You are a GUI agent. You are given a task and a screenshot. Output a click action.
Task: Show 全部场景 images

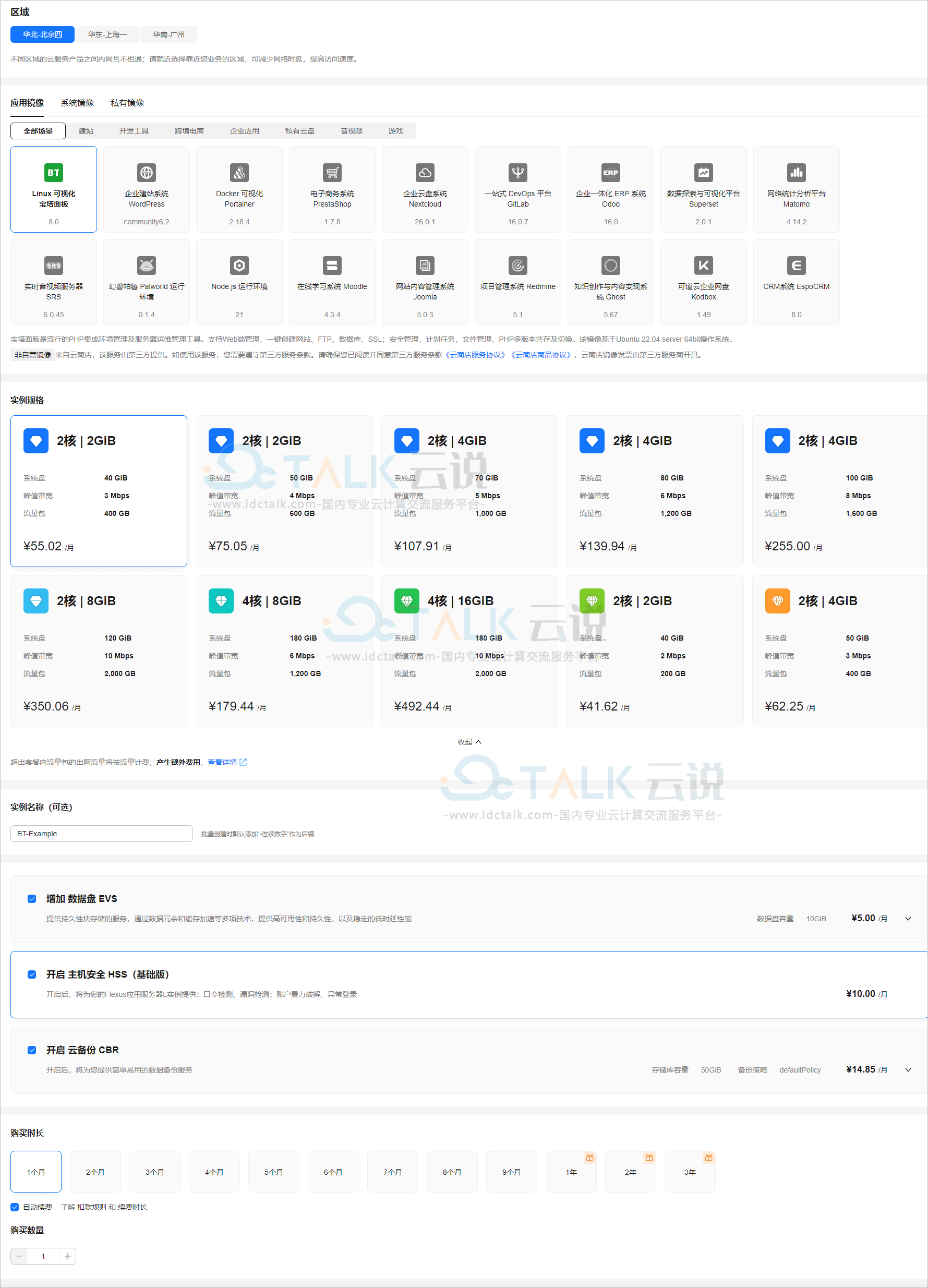(38, 130)
